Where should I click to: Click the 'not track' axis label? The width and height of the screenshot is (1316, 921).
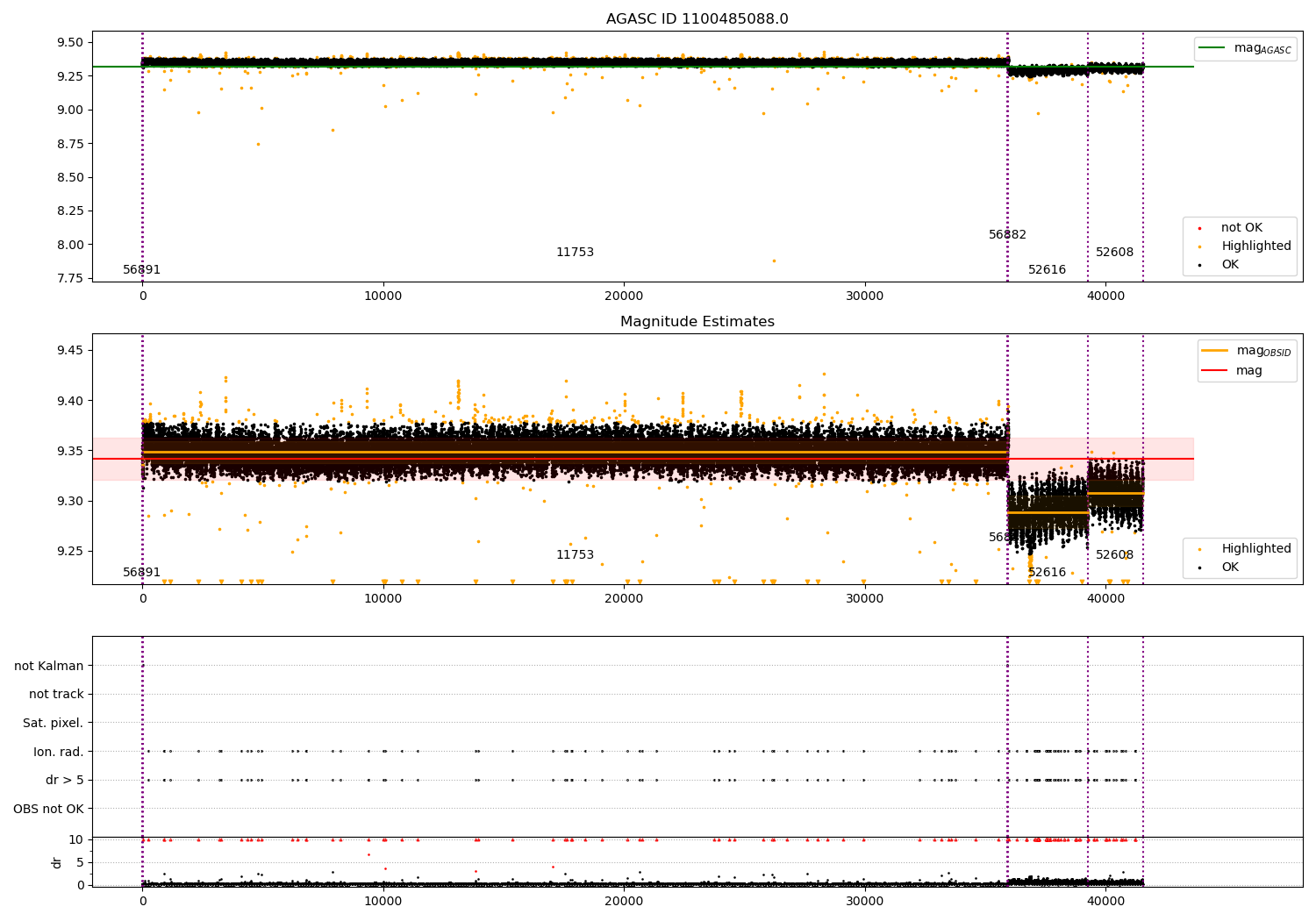[56, 694]
